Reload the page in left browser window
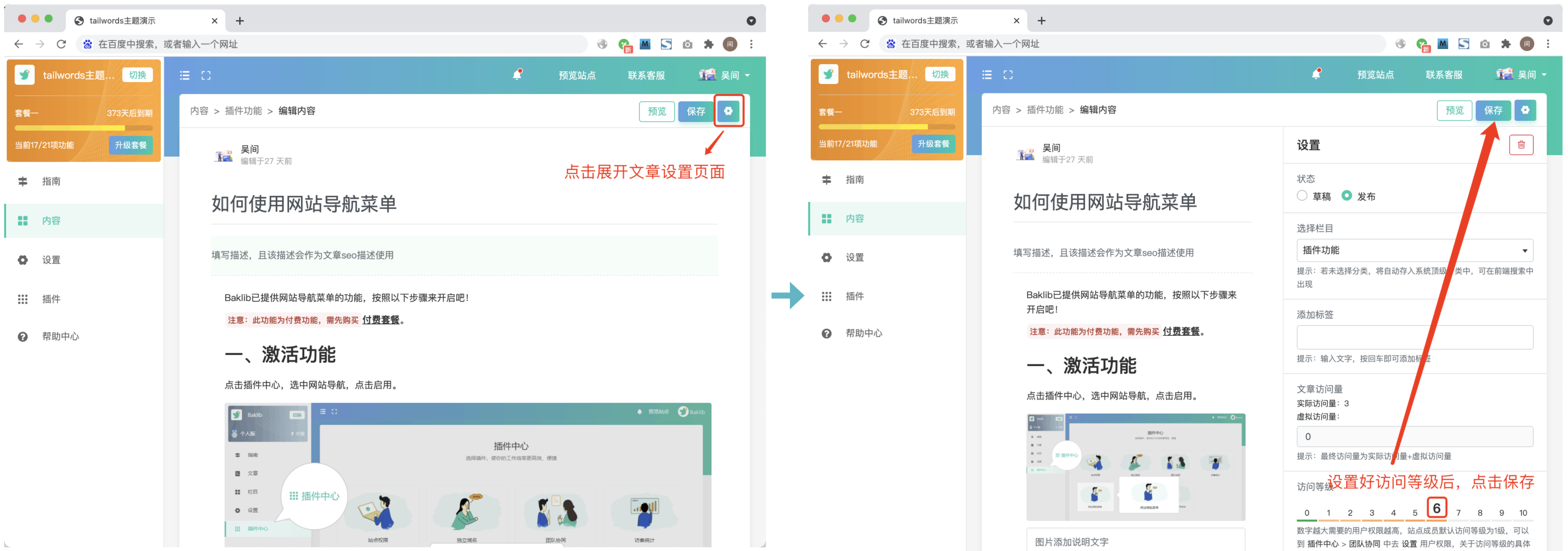The image size is (1568, 551). click(61, 44)
